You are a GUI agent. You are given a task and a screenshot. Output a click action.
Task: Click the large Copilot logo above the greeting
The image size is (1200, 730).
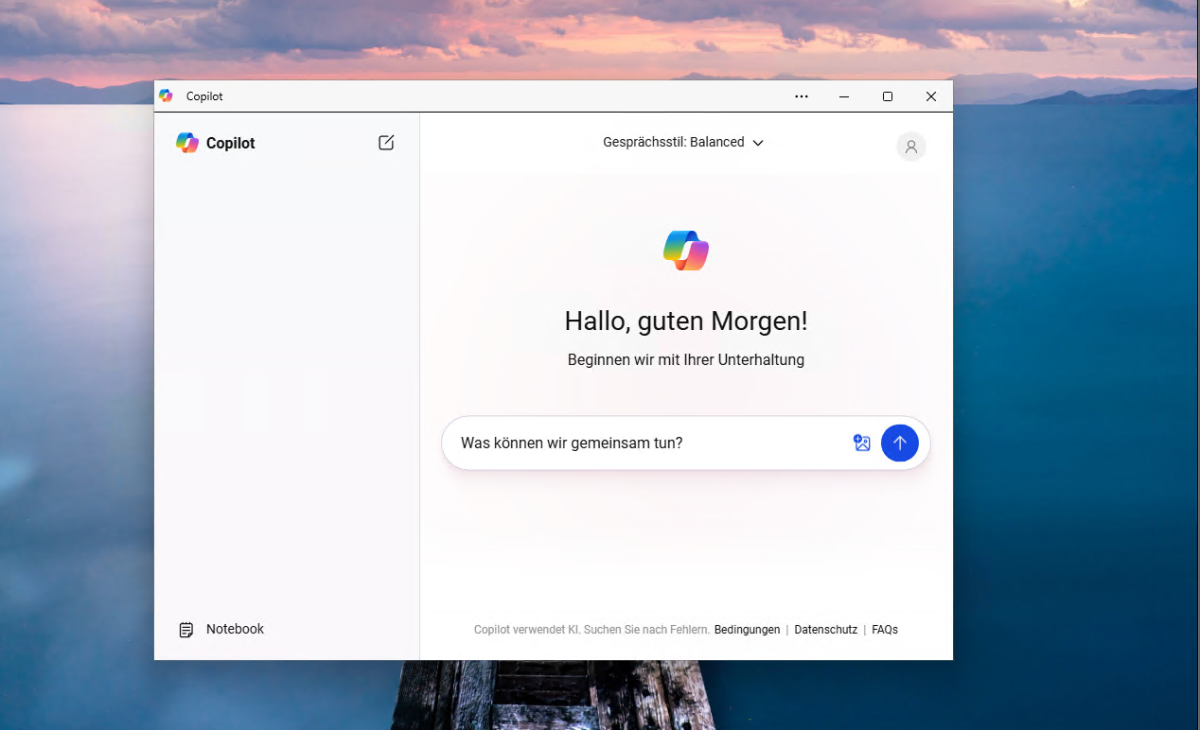(685, 250)
